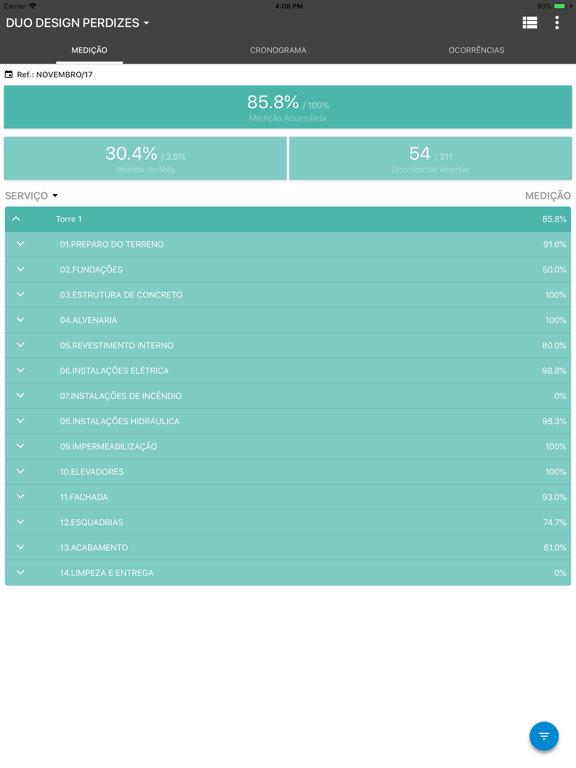Select 07.INSTALAÇÕES DE INCÊNDIO label
576x768 pixels.
[x=120, y=396]
